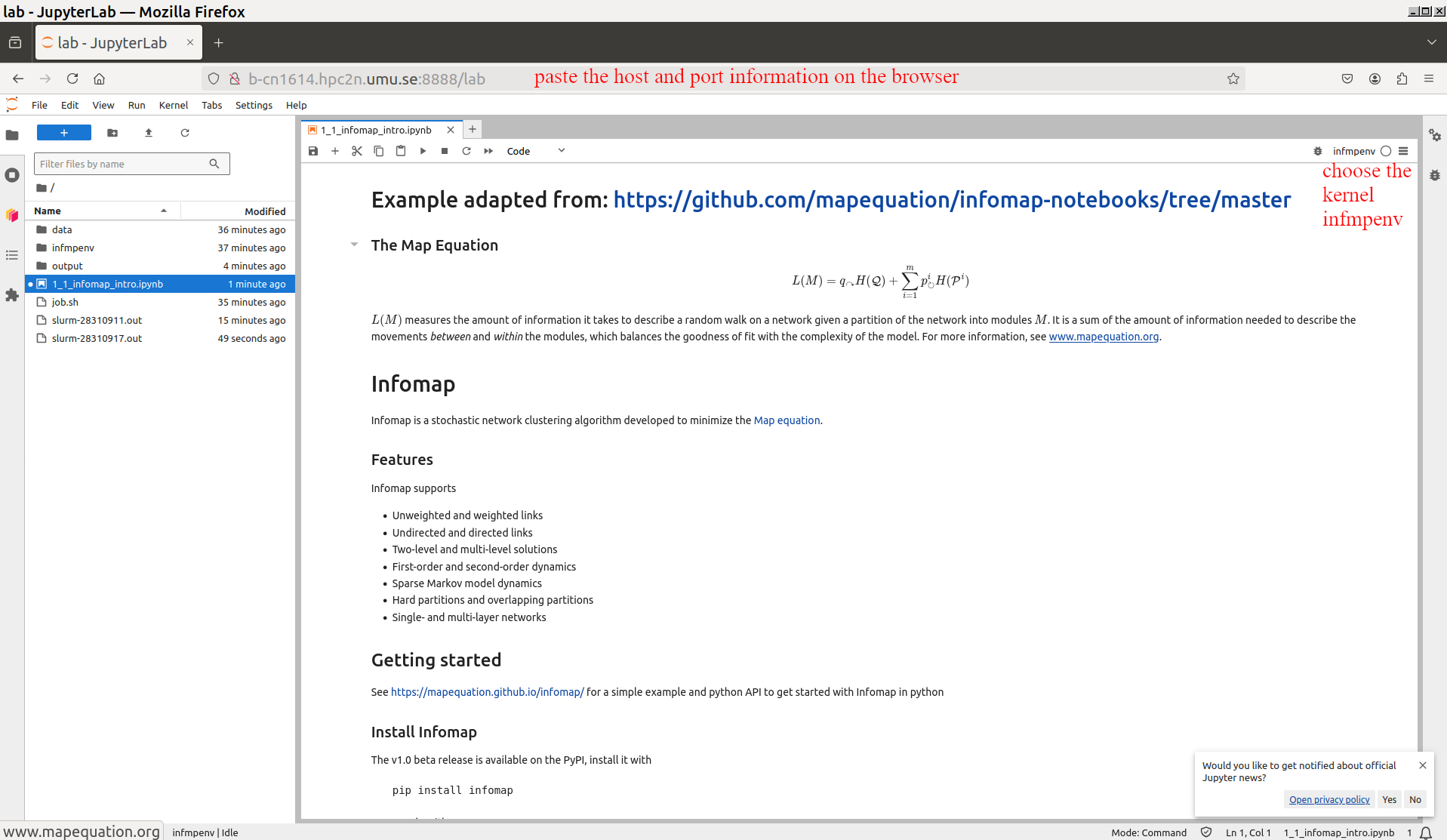This screenshot has width=1447, height=840.
Task: Insert a cell below with plus icon
Action: (x=335, y=151)
